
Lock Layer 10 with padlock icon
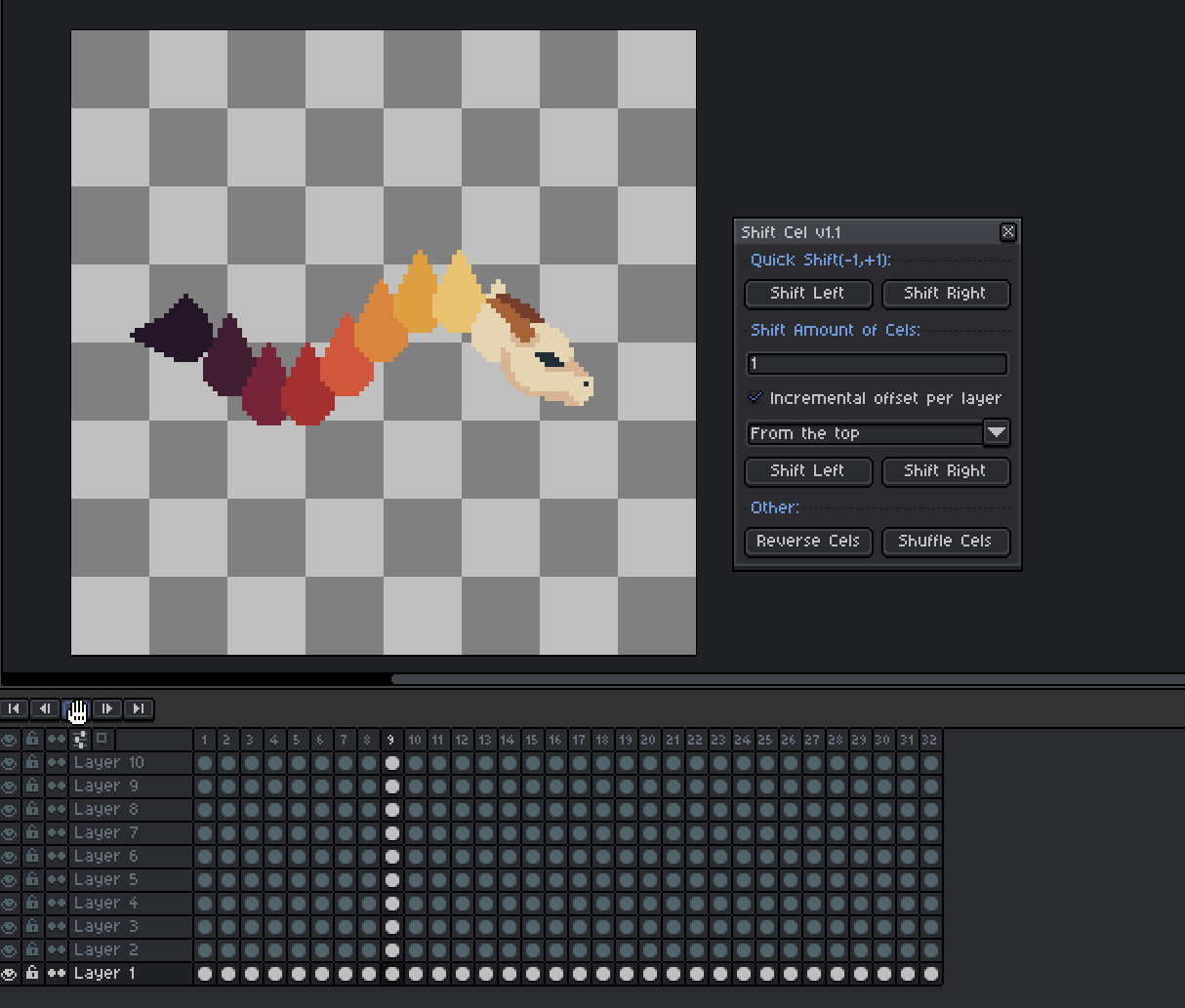coord(32,763)
